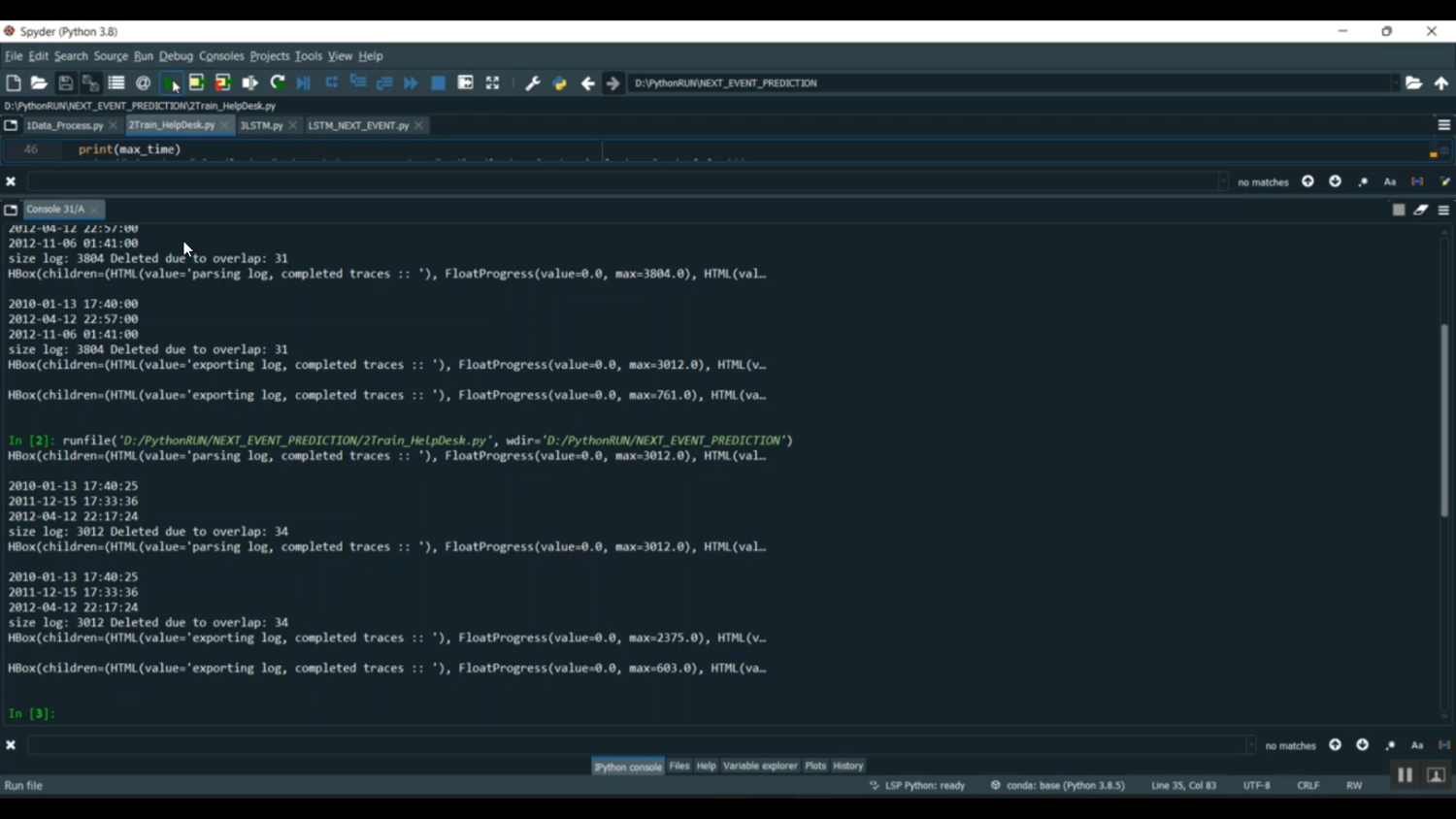Click the Run current cell icon
This screenshot has height=819, width=1456.
[196, 83]
